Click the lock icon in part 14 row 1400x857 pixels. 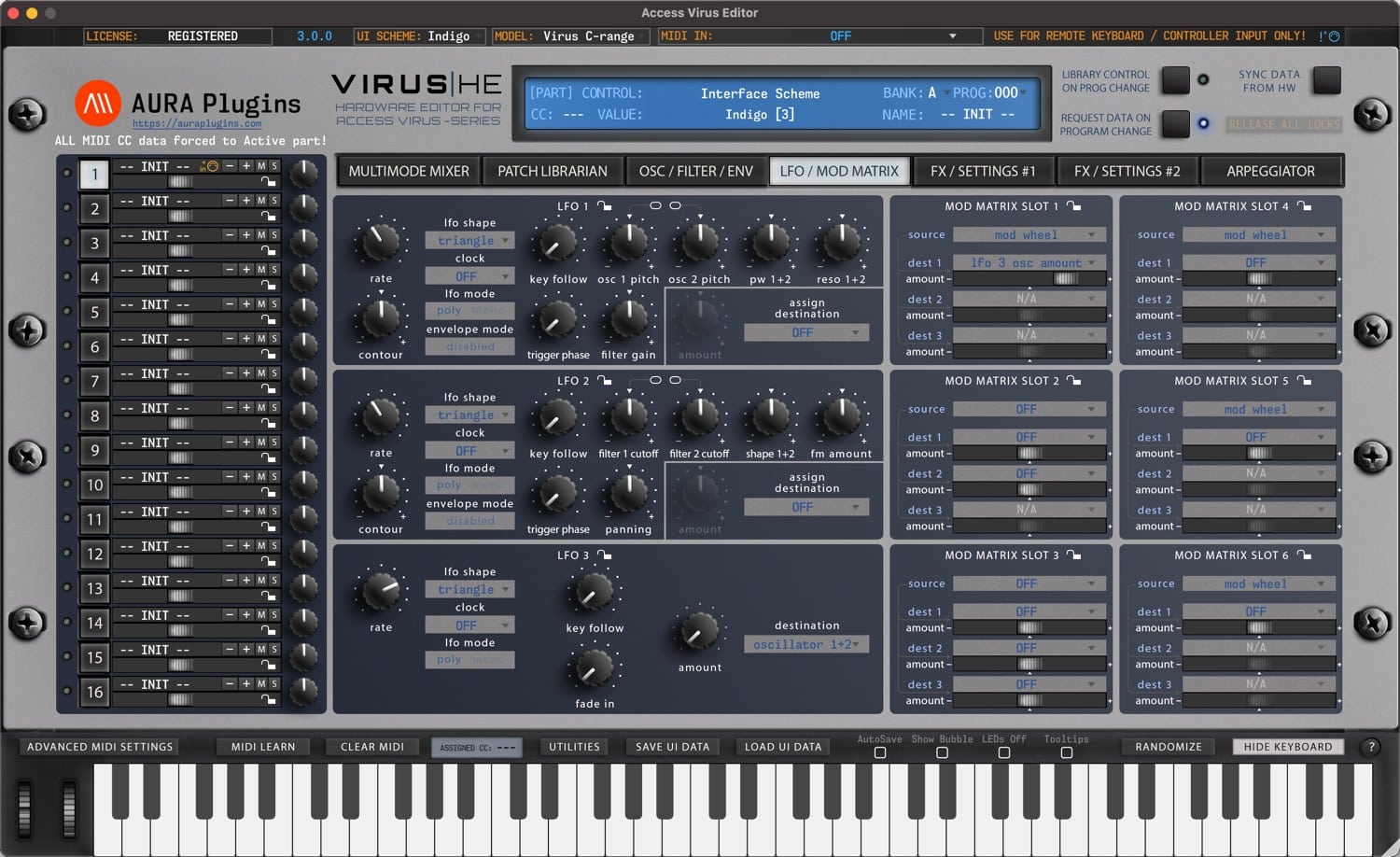pos(269,631)
